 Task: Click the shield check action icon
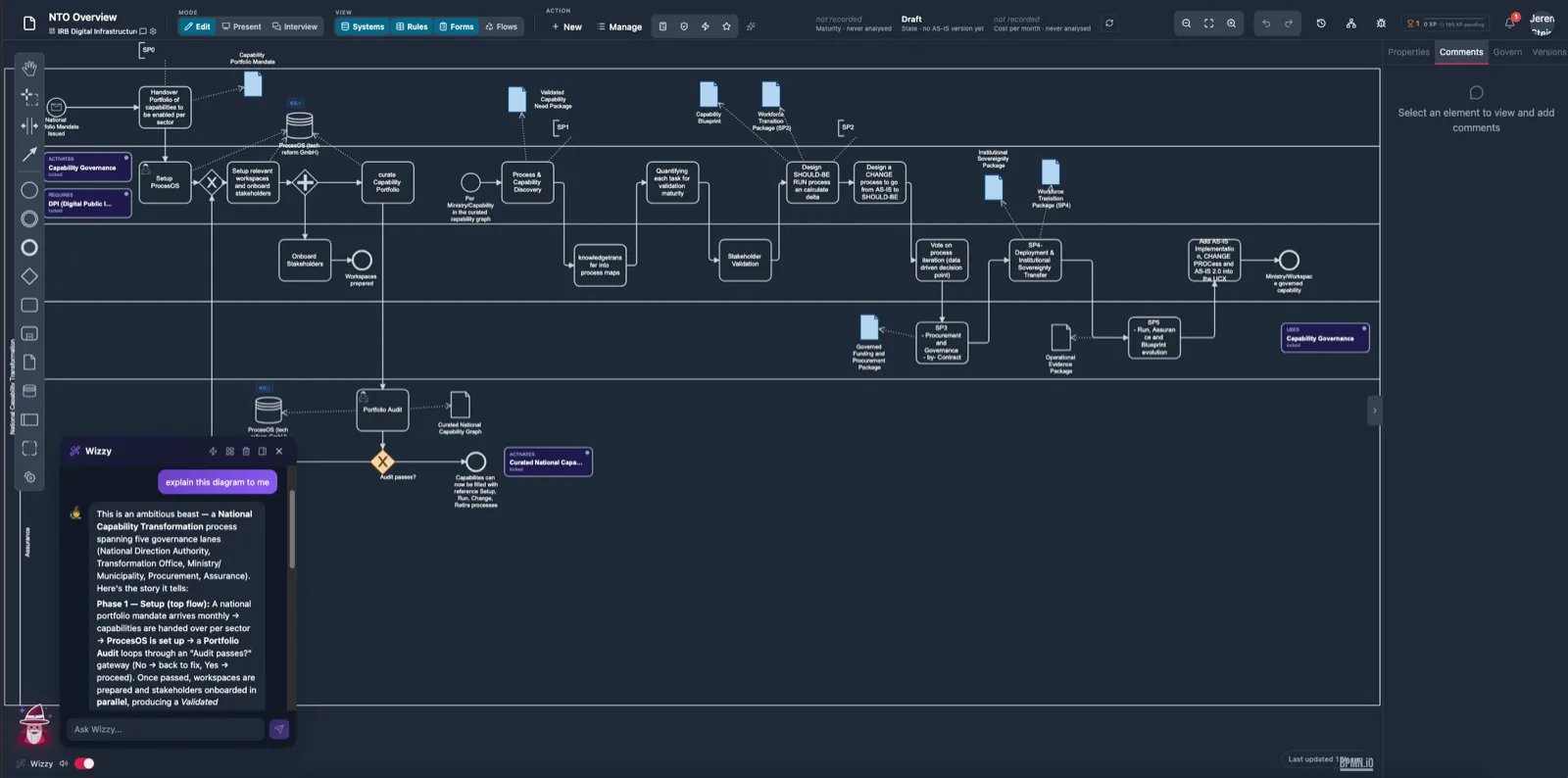(x=684, y=26)
